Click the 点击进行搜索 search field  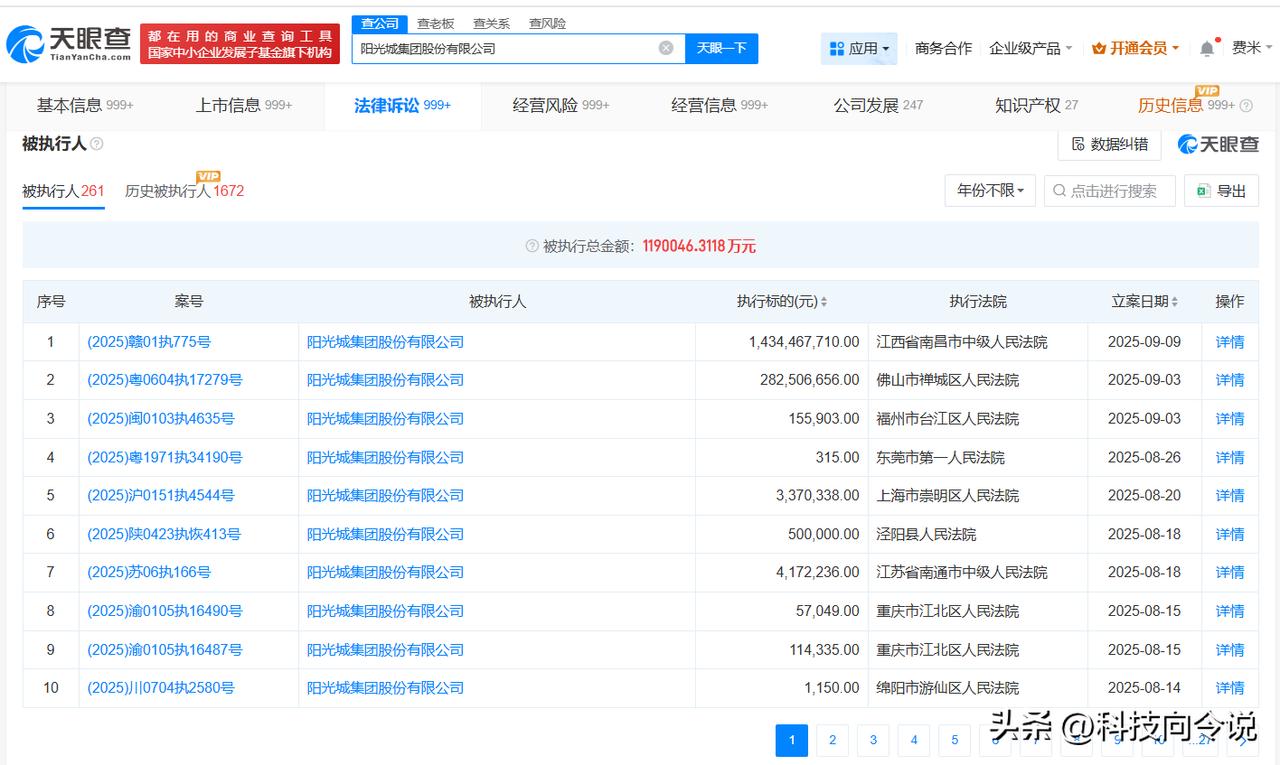coord(1110,190)
